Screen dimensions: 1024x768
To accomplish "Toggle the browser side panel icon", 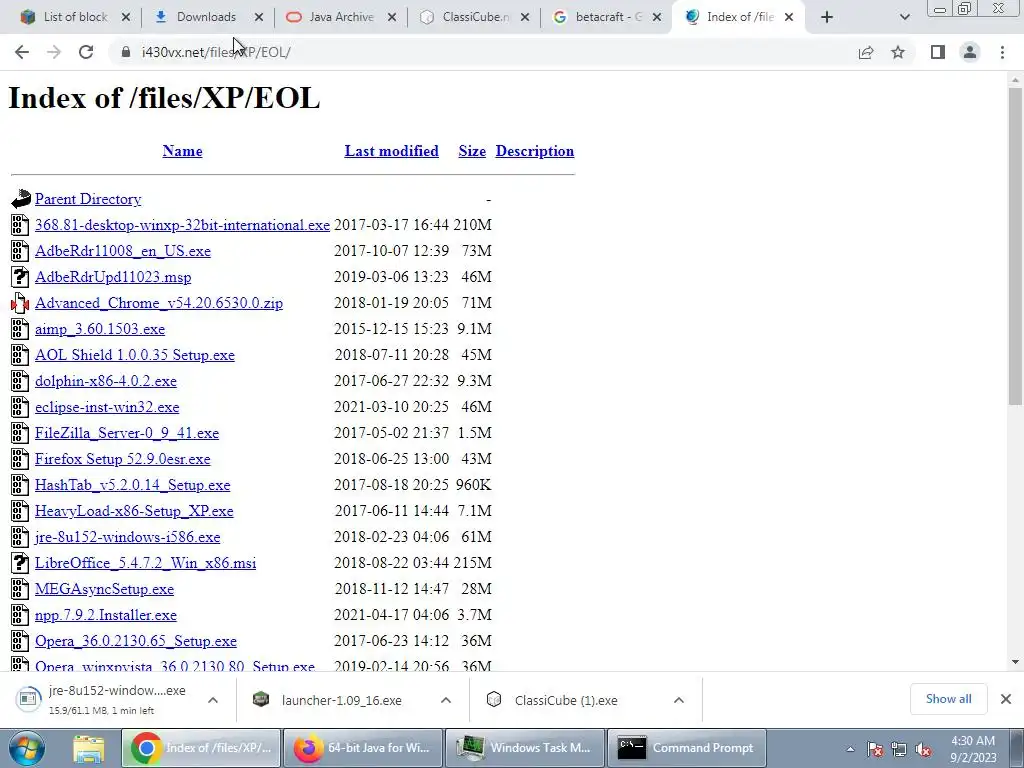I will pyautogui.click(x=938, y=52).
